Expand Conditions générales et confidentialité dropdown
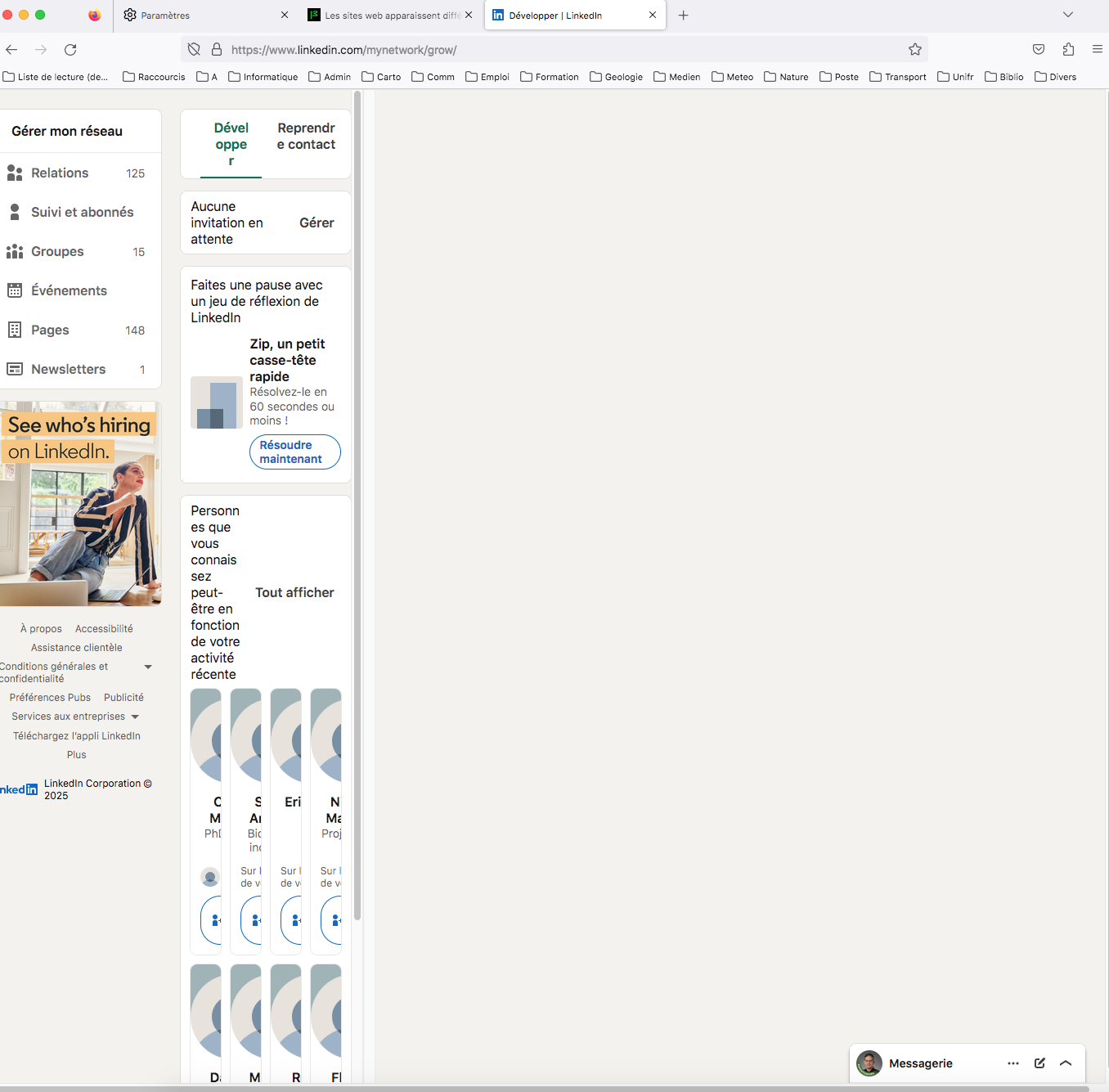Viewport: 1109px width, 1092px height. pyautogui.click(x=148, y=667)
